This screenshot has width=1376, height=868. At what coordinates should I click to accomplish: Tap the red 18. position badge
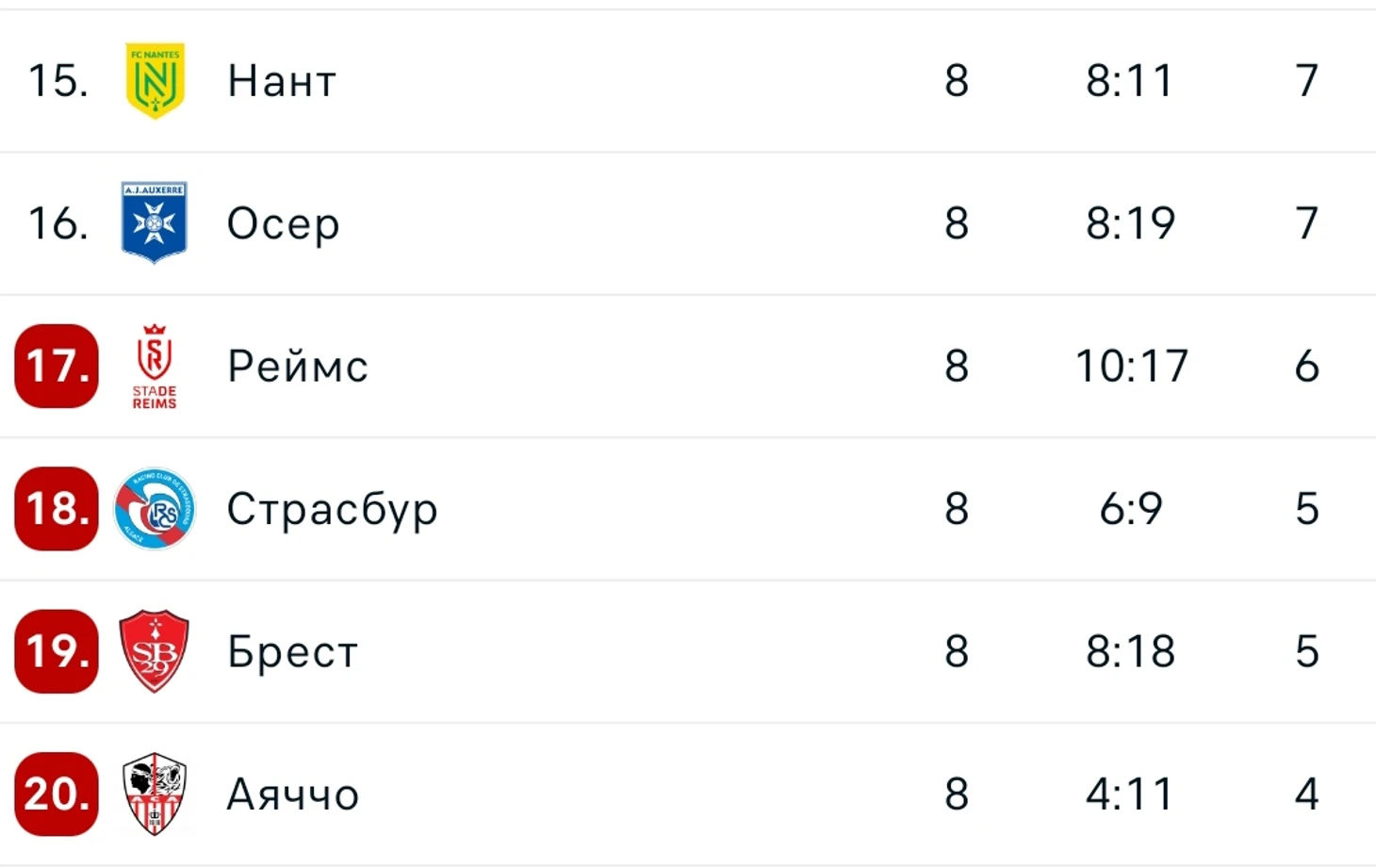click(57, 509)
